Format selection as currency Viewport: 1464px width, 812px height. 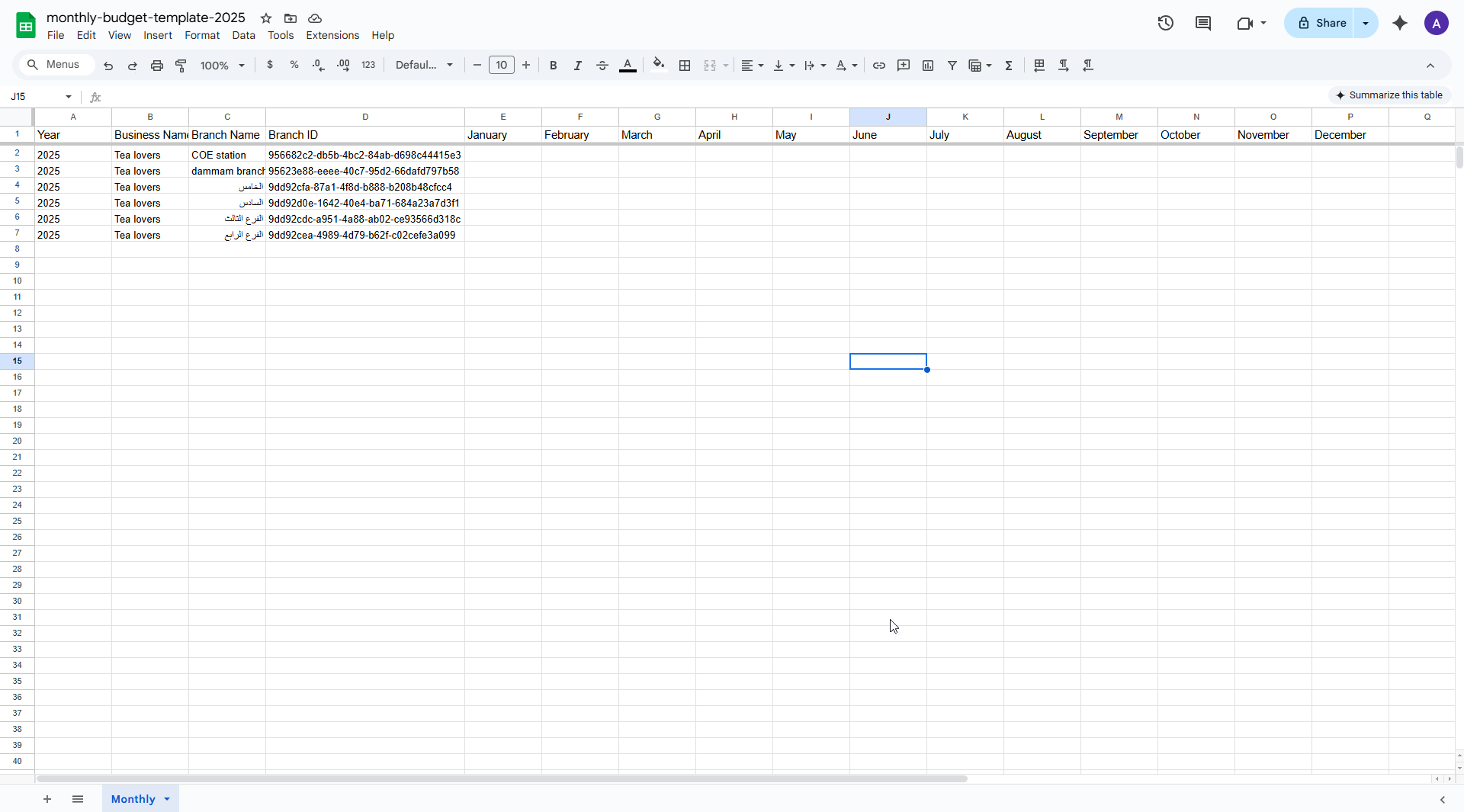point(270,66)
